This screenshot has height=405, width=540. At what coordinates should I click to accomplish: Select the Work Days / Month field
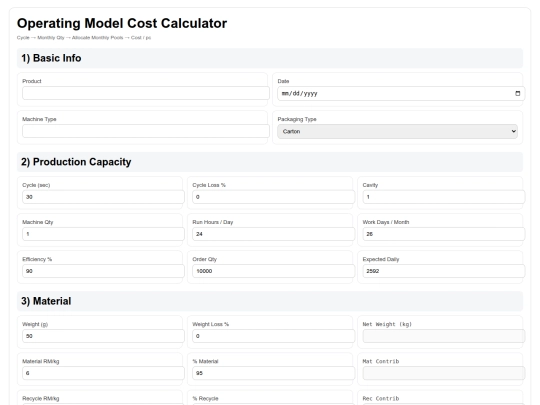point(444,234)
